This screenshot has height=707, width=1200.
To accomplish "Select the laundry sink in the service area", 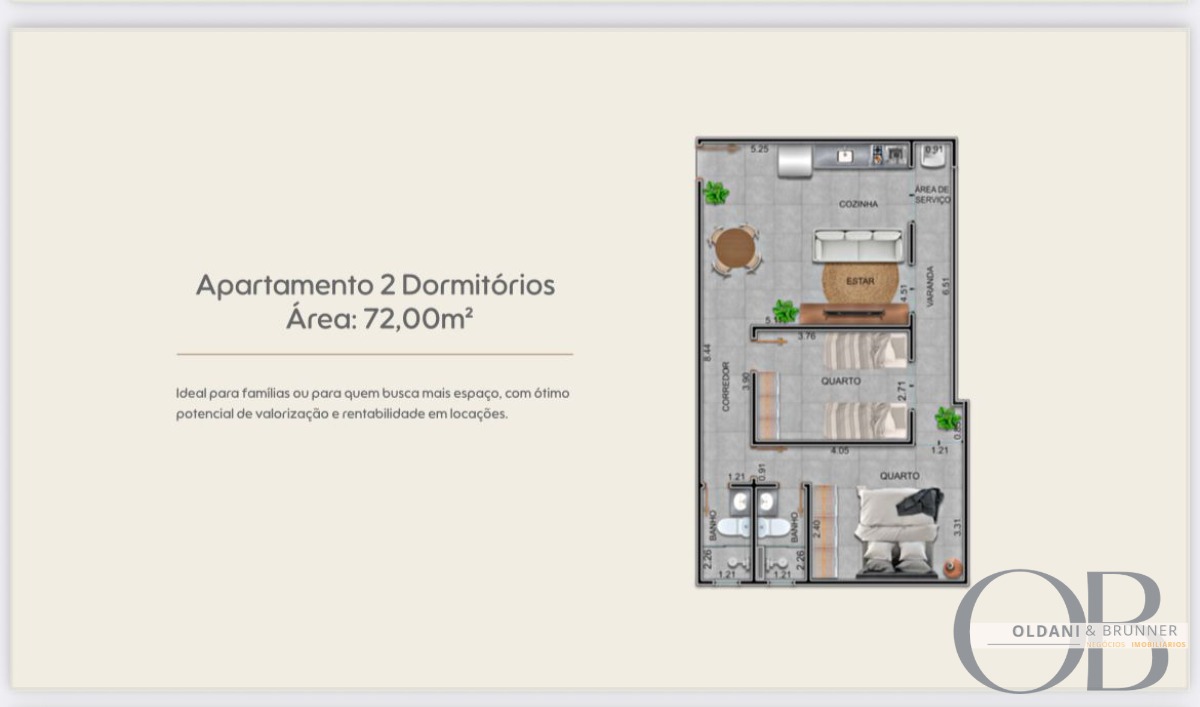I will (x=933, y=155).
